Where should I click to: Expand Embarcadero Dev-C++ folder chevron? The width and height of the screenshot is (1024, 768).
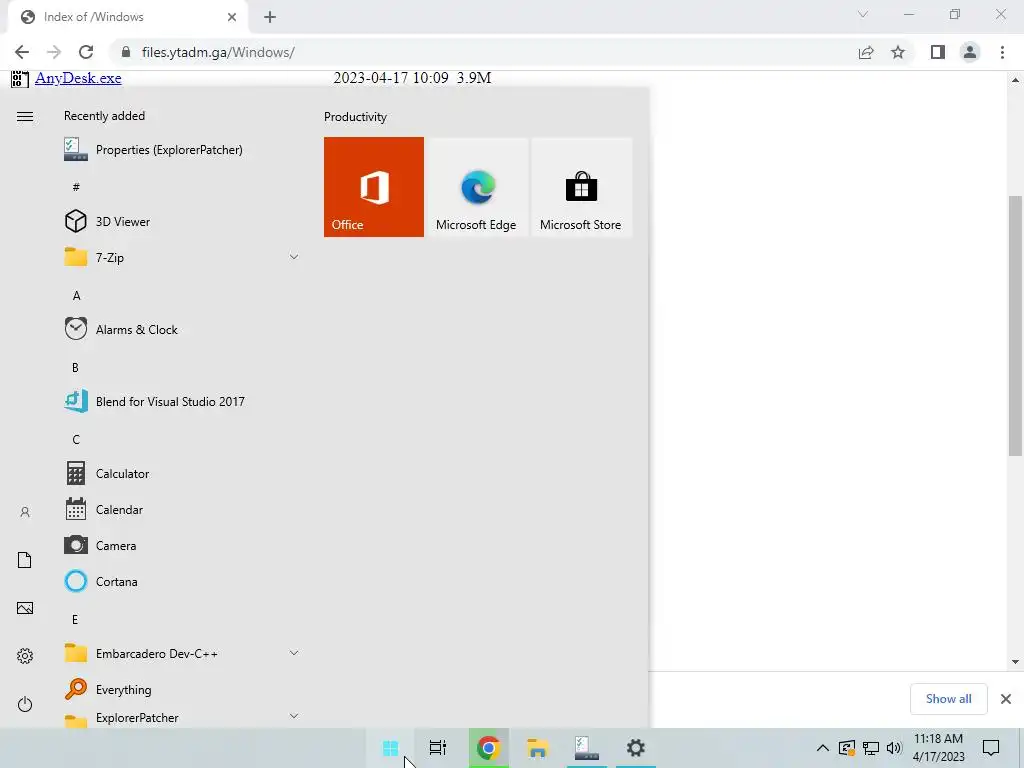point(294,653)
